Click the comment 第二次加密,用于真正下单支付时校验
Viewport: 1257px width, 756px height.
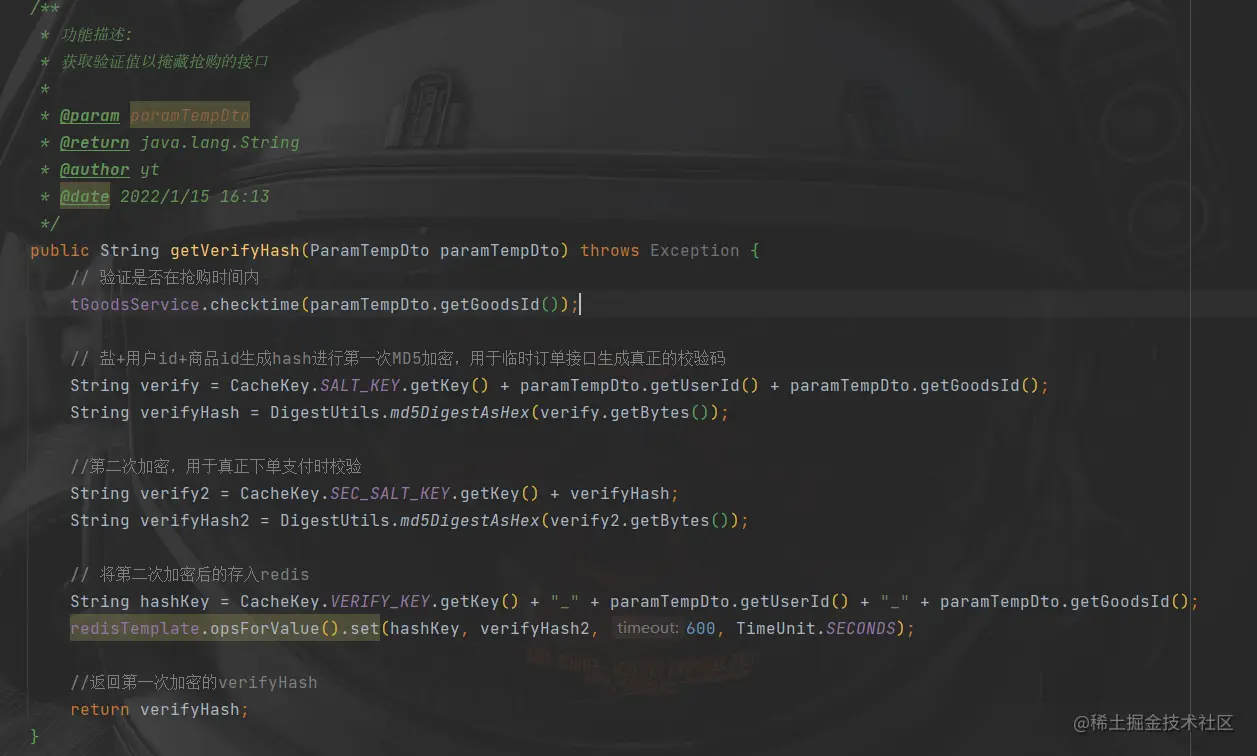point(216,467)
